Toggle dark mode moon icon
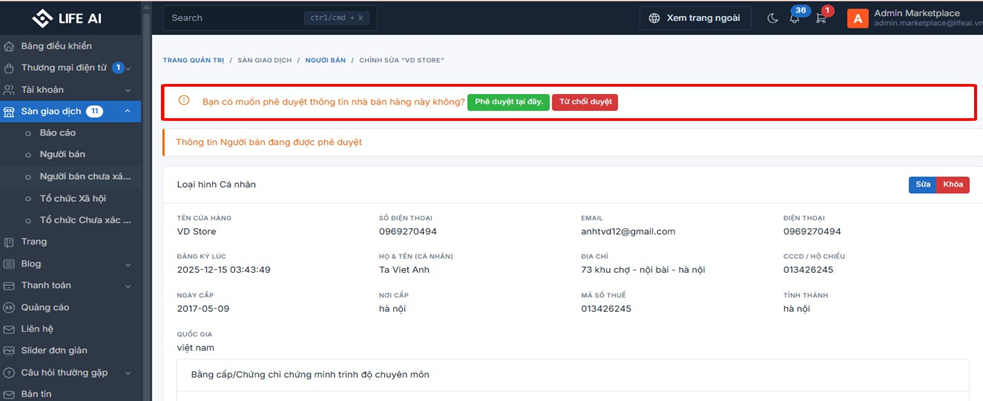 pos(772,18)
